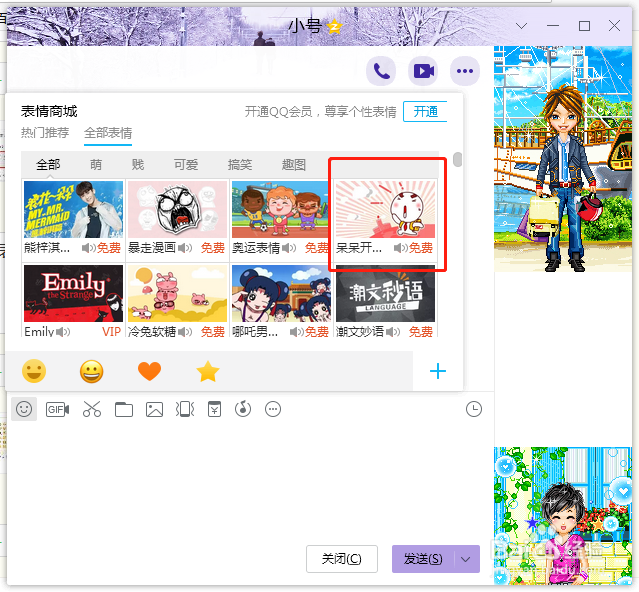The height and width of the screenshot is (592, 639).
Task: Add a sticker pack with the plus icon
Action: tap(438, 371)
